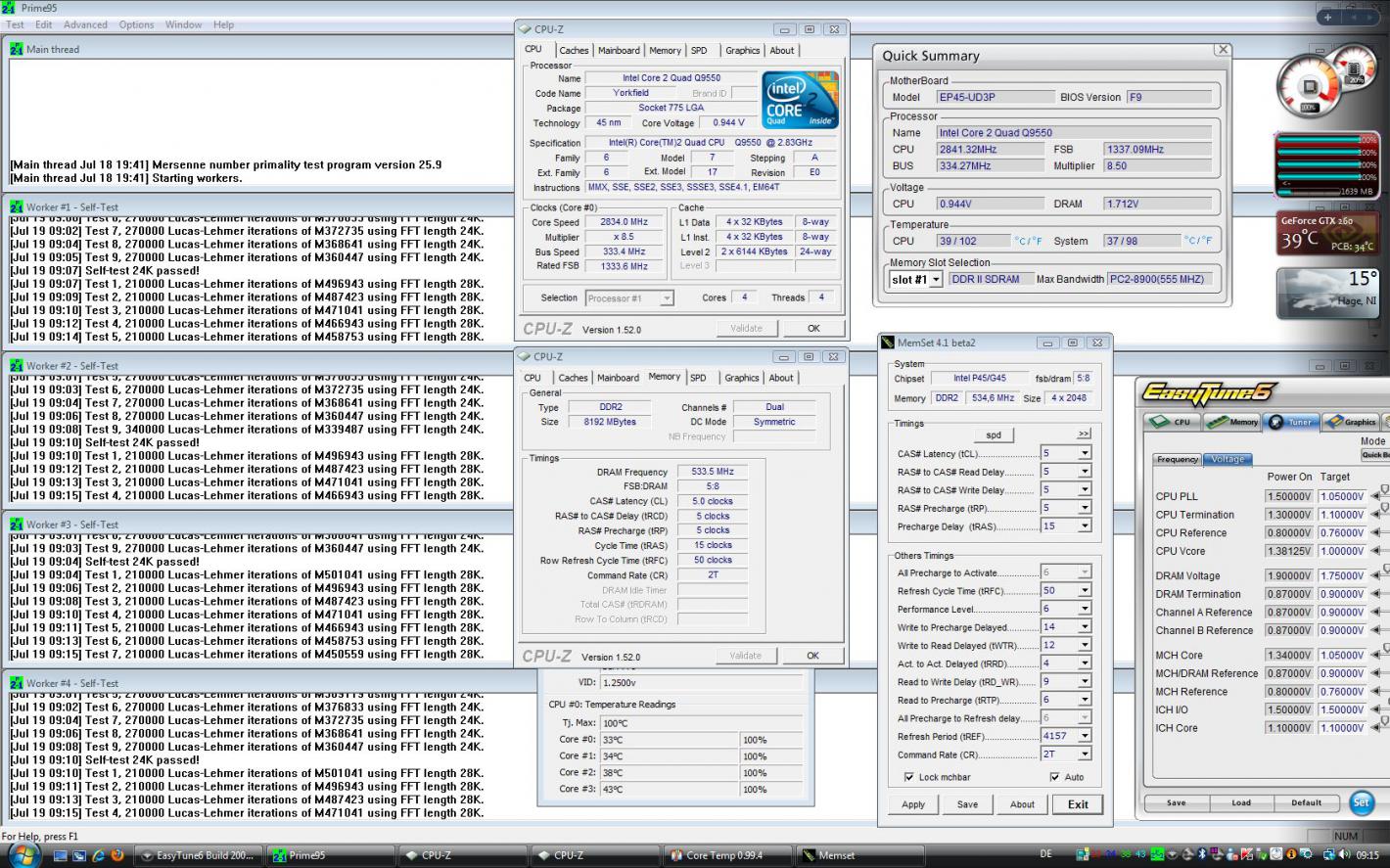1390x868 pixels.
Task: Open the Refresh Period (tREF) dropdown
Action: click(x=1084, y=736)
